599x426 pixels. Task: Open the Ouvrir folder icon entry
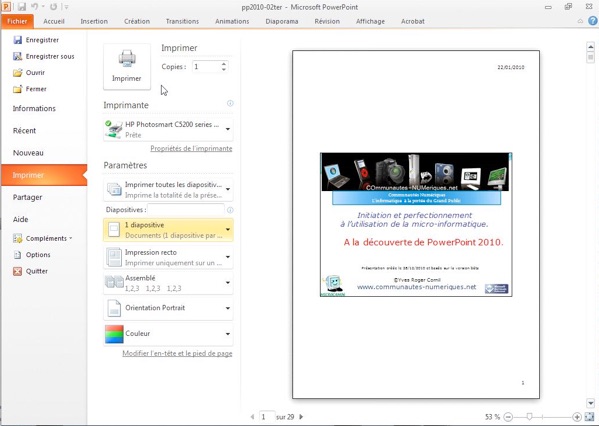click(x=18, y=73)
